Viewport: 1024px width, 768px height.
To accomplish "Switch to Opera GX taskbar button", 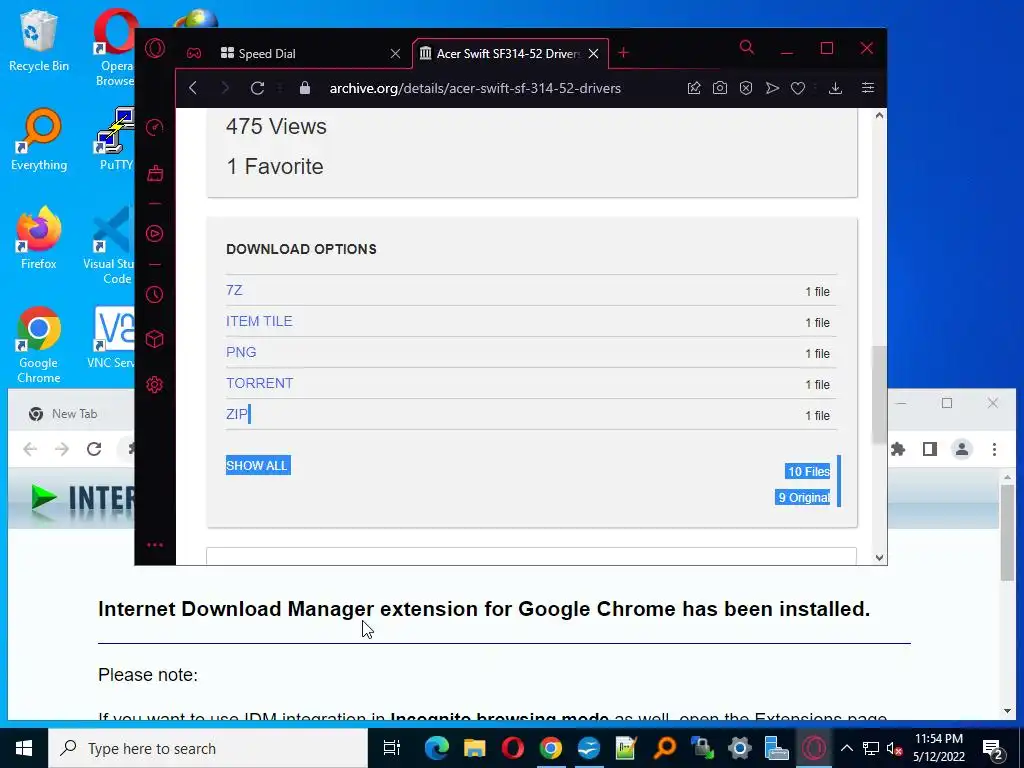I will (814, 748).
